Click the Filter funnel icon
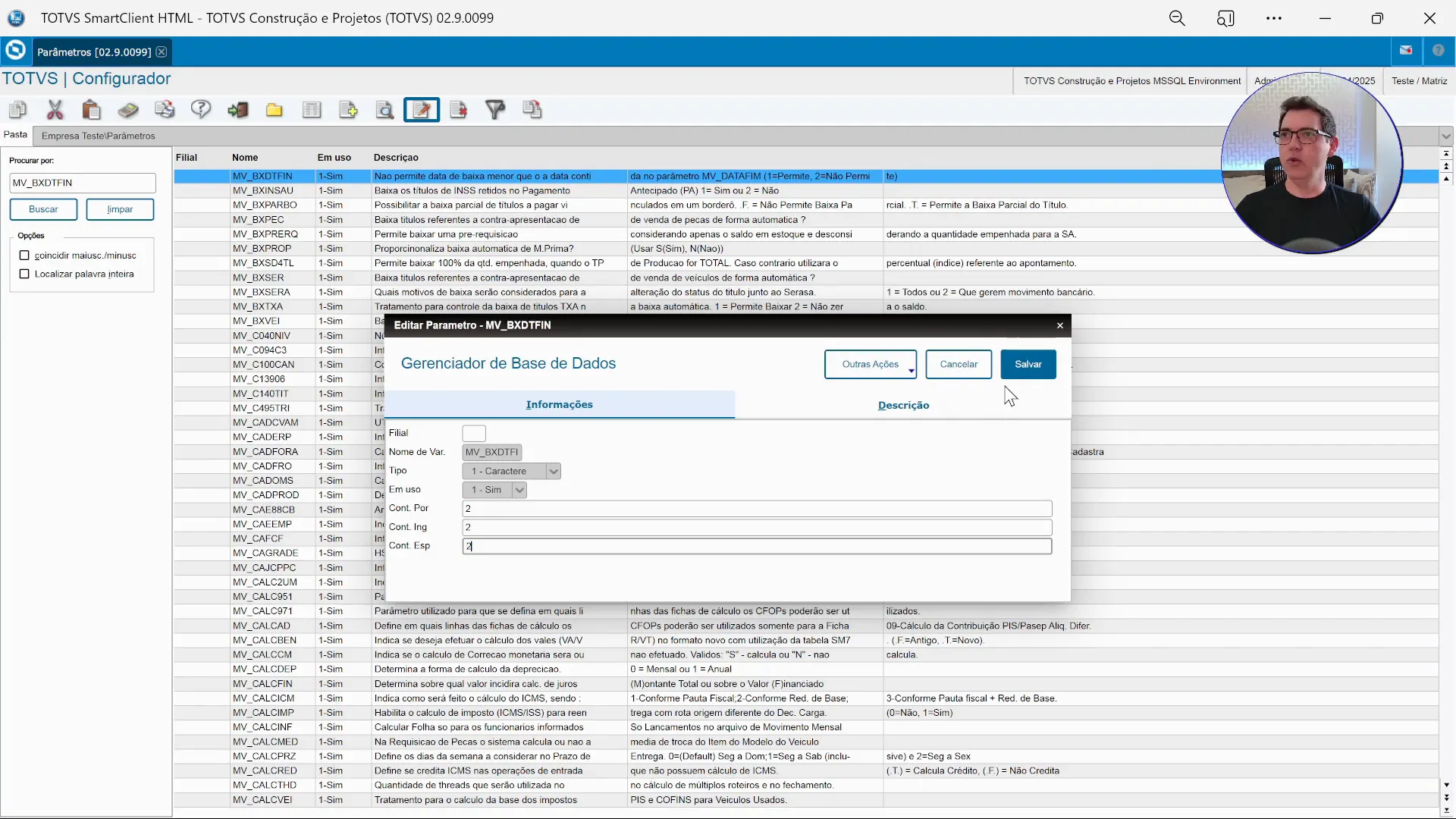 coord(495,110)
